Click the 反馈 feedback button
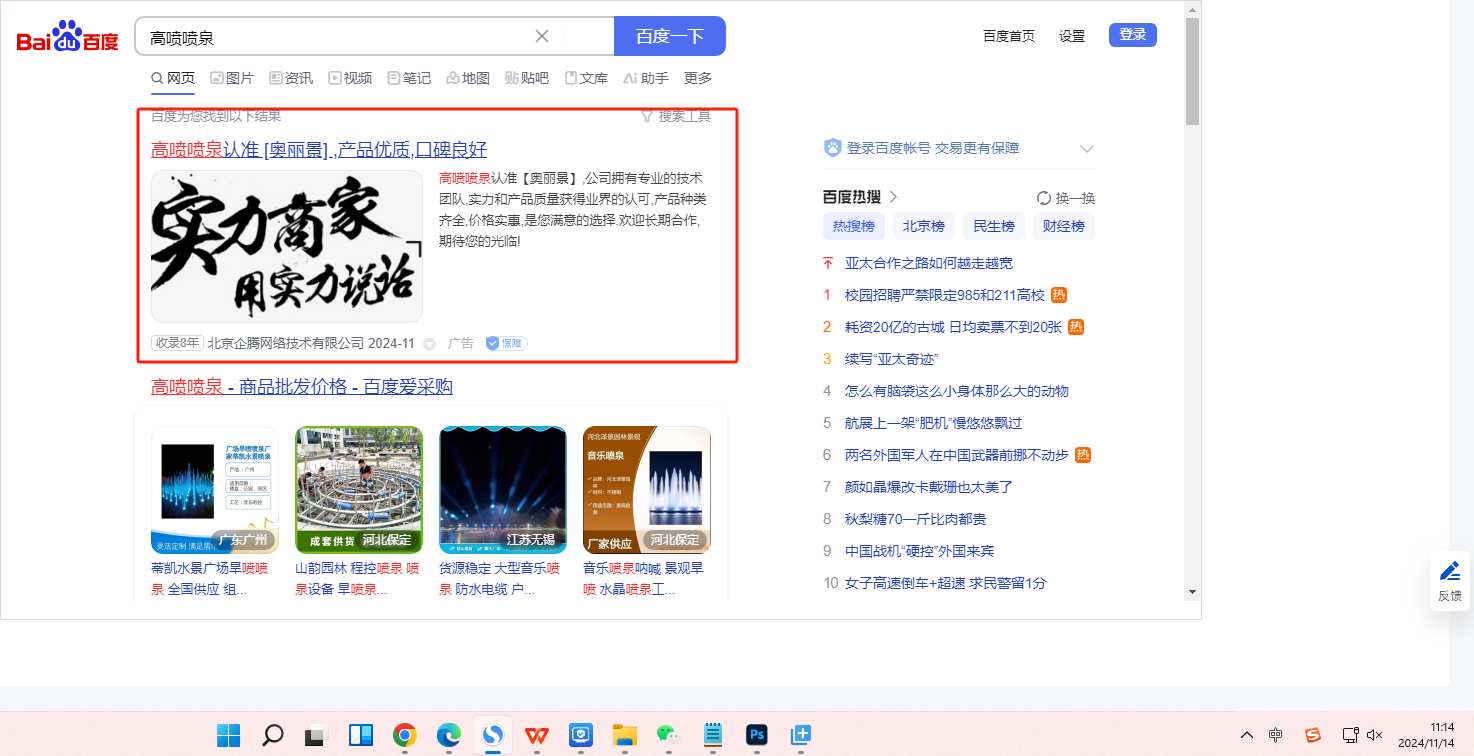Viewport: 1474px width, 756px height. [1450, 581]
